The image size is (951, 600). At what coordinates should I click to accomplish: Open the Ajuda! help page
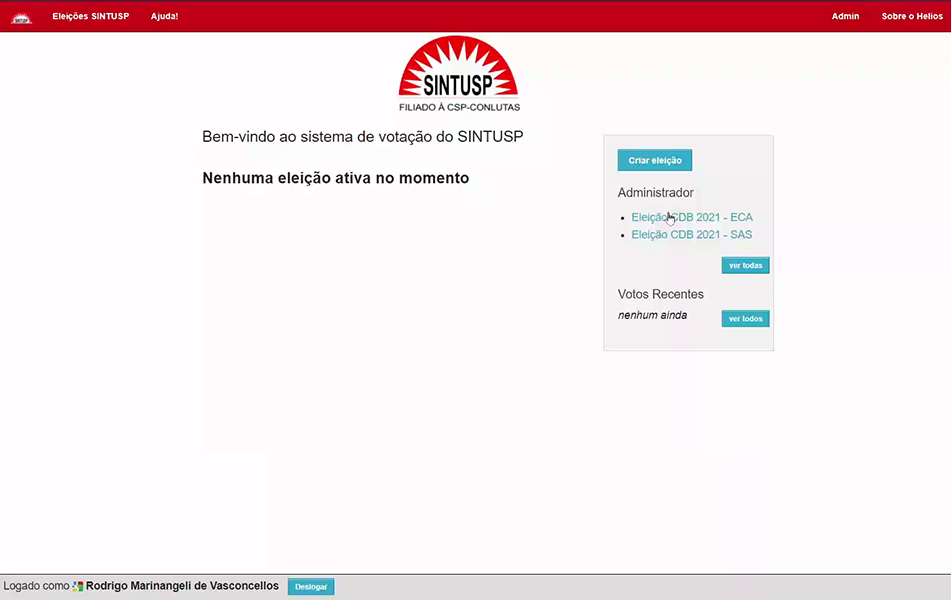pyautogui.click(x=164, y=17)
